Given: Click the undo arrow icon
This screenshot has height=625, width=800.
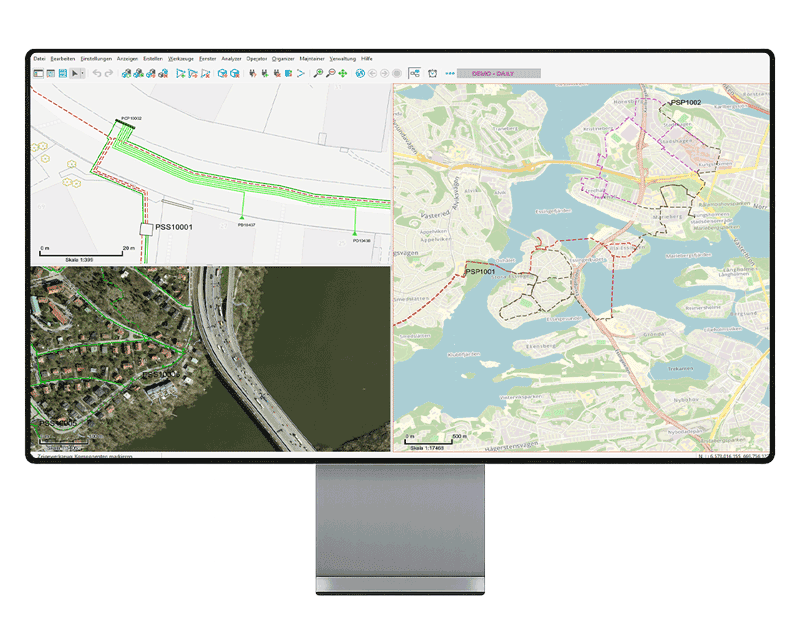Looking at the screenshot, I should 96,73.
